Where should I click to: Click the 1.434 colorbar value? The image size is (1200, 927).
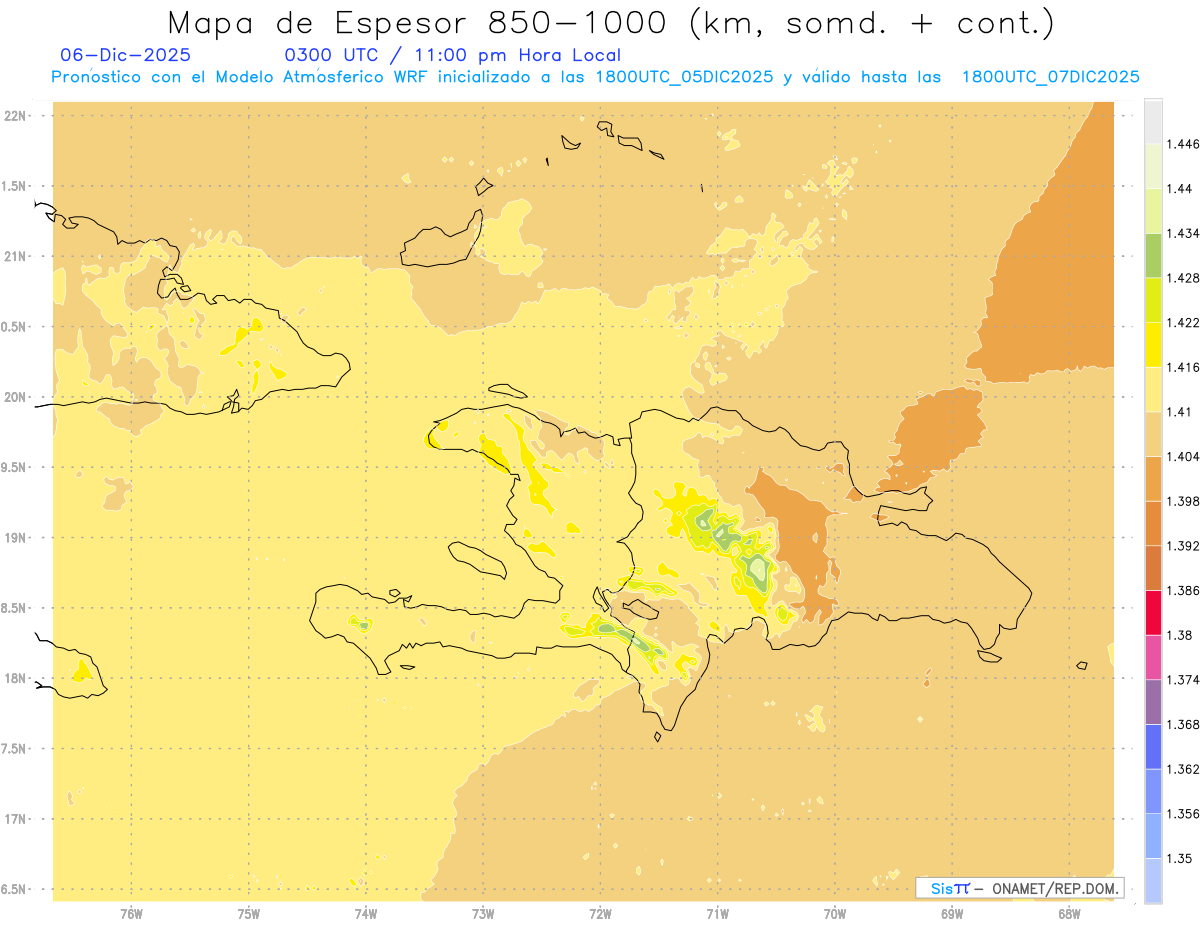coord(1184,233)
